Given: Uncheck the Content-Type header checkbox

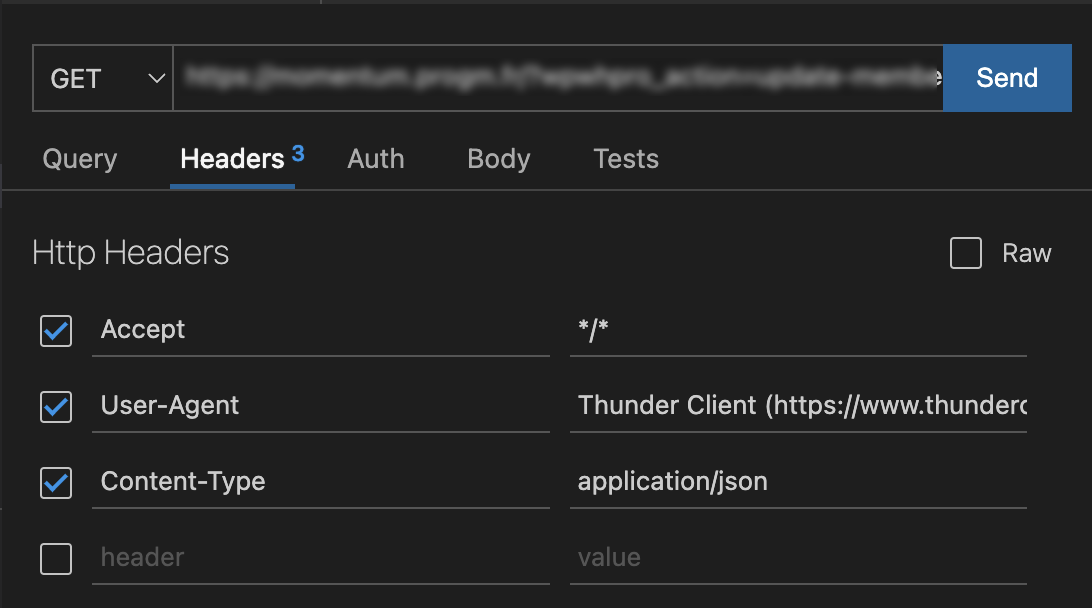Looking at the screenshot, I should [x=56, y=483].
